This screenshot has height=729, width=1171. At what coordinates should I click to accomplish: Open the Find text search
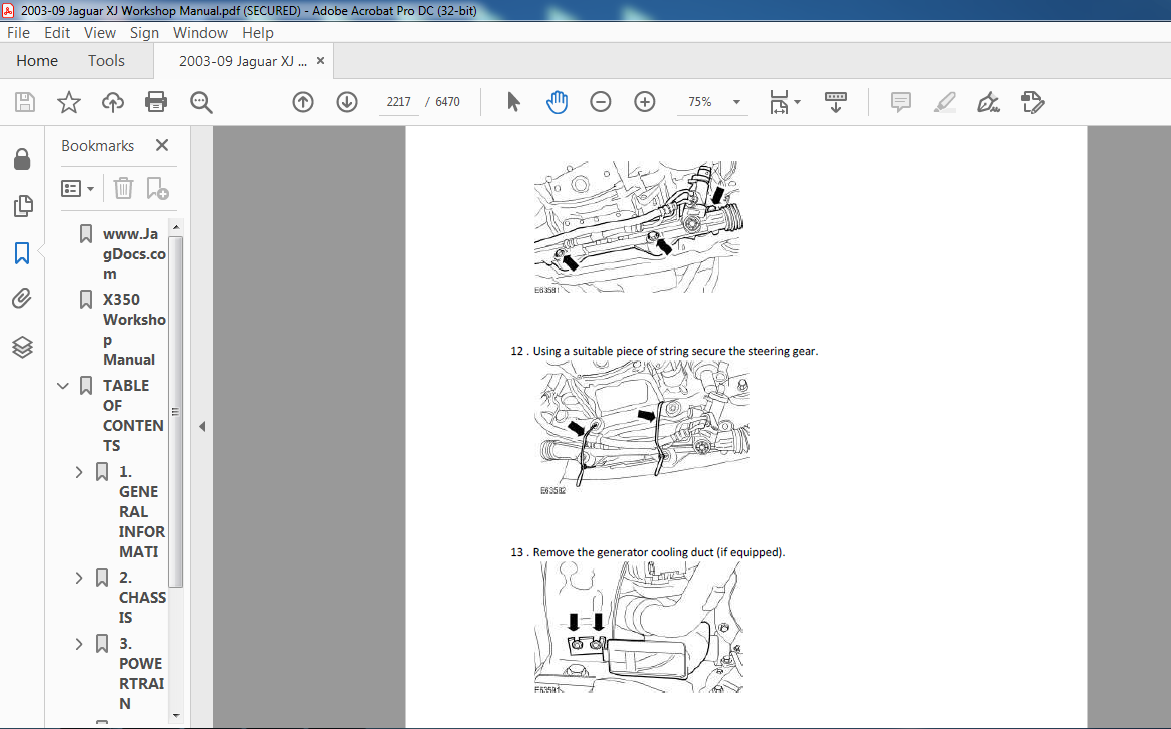201,102
